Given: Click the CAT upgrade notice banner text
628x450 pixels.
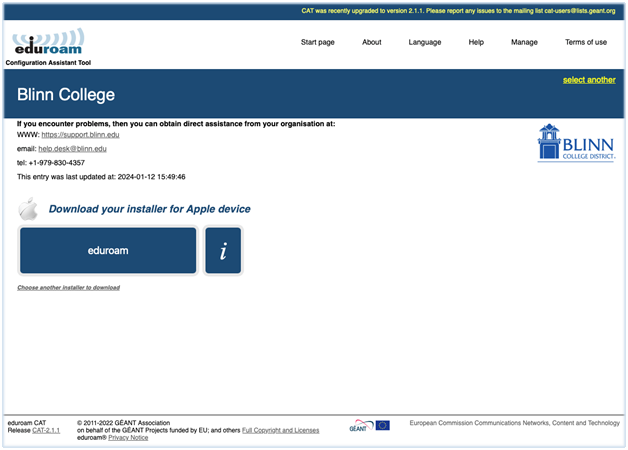Looking at the screenshot, I should coord(458,11).
